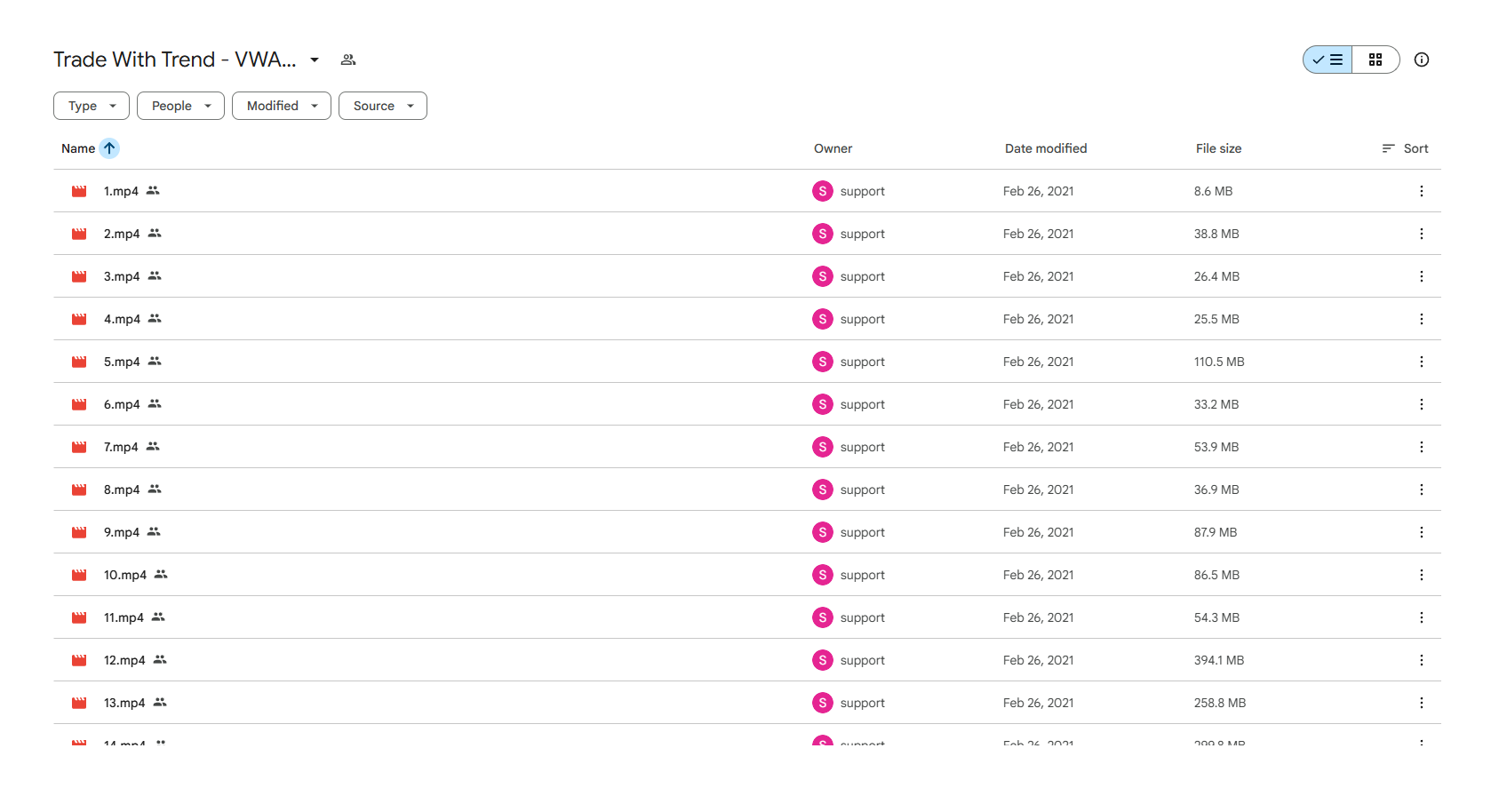Open more actions menu for 5.mp4
Screen dimensions: 1507x812
pos(1422,362)
